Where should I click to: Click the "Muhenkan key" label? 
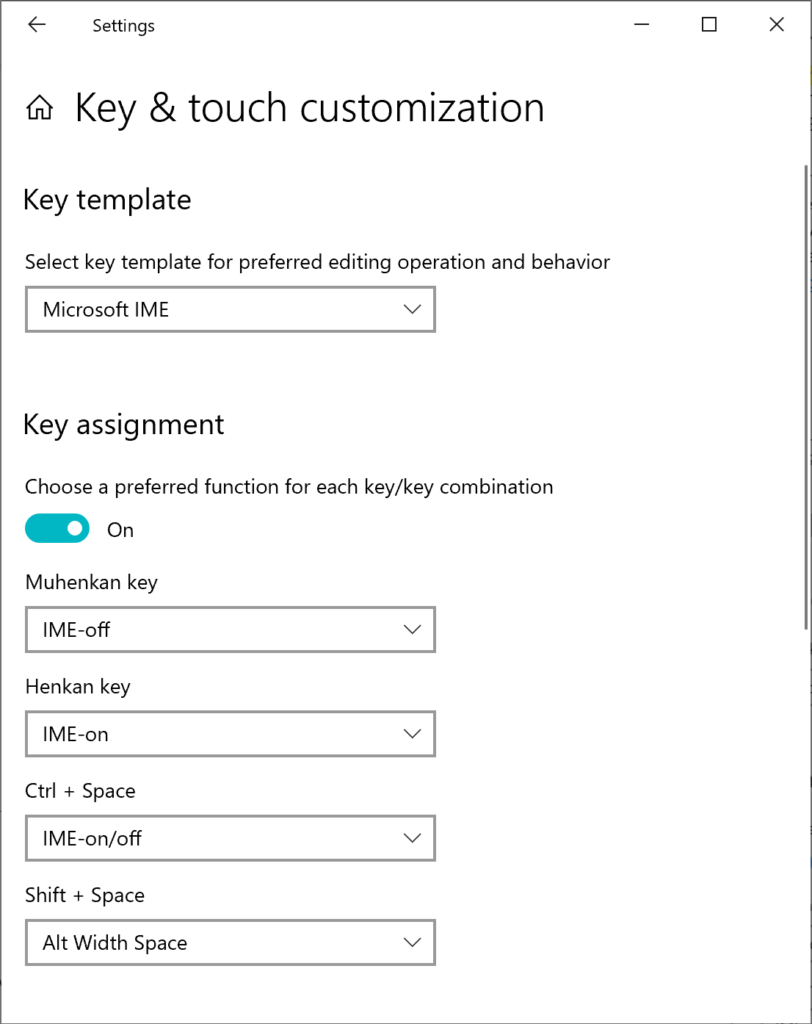pos(91,582)
